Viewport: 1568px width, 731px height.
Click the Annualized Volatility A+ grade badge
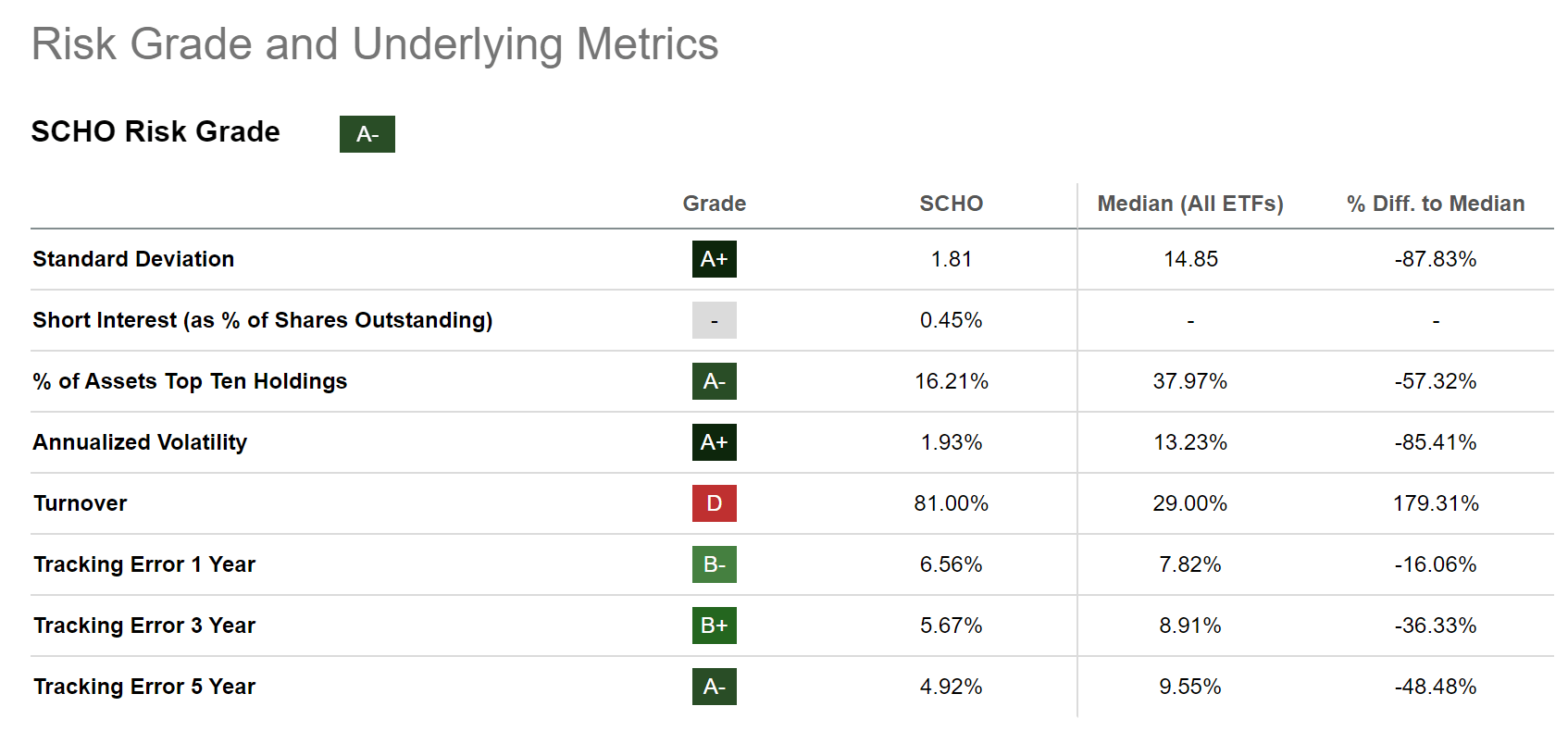tap(714, 442)
